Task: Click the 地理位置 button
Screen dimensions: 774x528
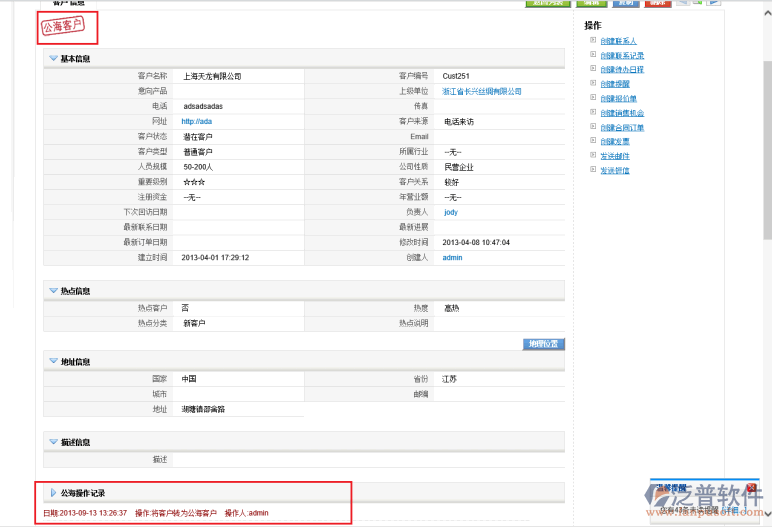Action: (x=543, y=344)
